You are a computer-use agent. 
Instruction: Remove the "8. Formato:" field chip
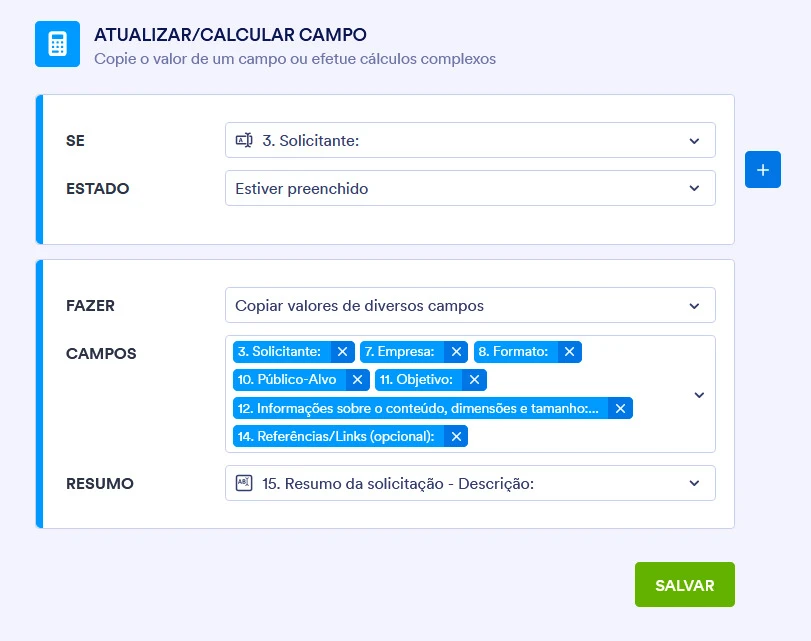(569, 351)
